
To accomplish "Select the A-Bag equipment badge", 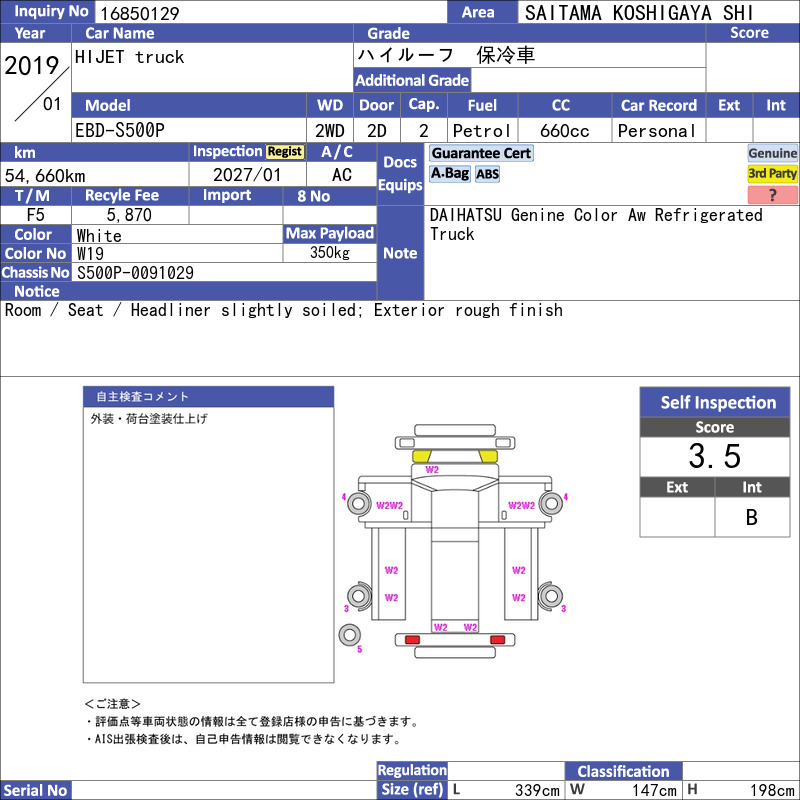I will click(x=449, y=174).
